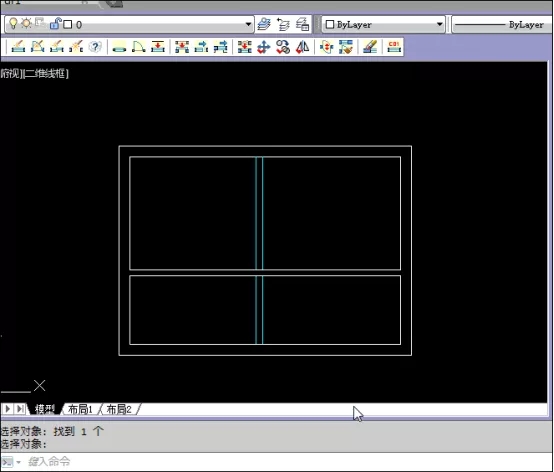Viewport: 554px width, 472px height.
Task: Select the mirror triangles tool icon
Action: (302, 47)
